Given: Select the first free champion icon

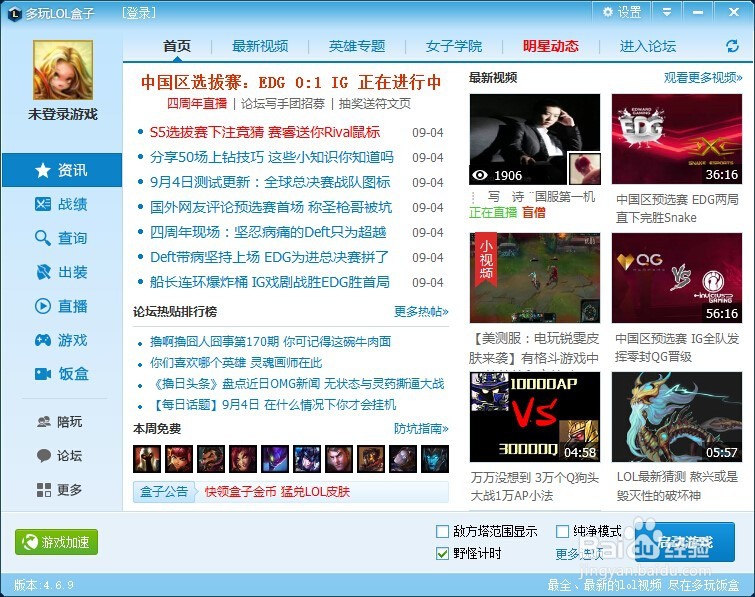Looking at the screenshot, I should [x=147, y=459].
